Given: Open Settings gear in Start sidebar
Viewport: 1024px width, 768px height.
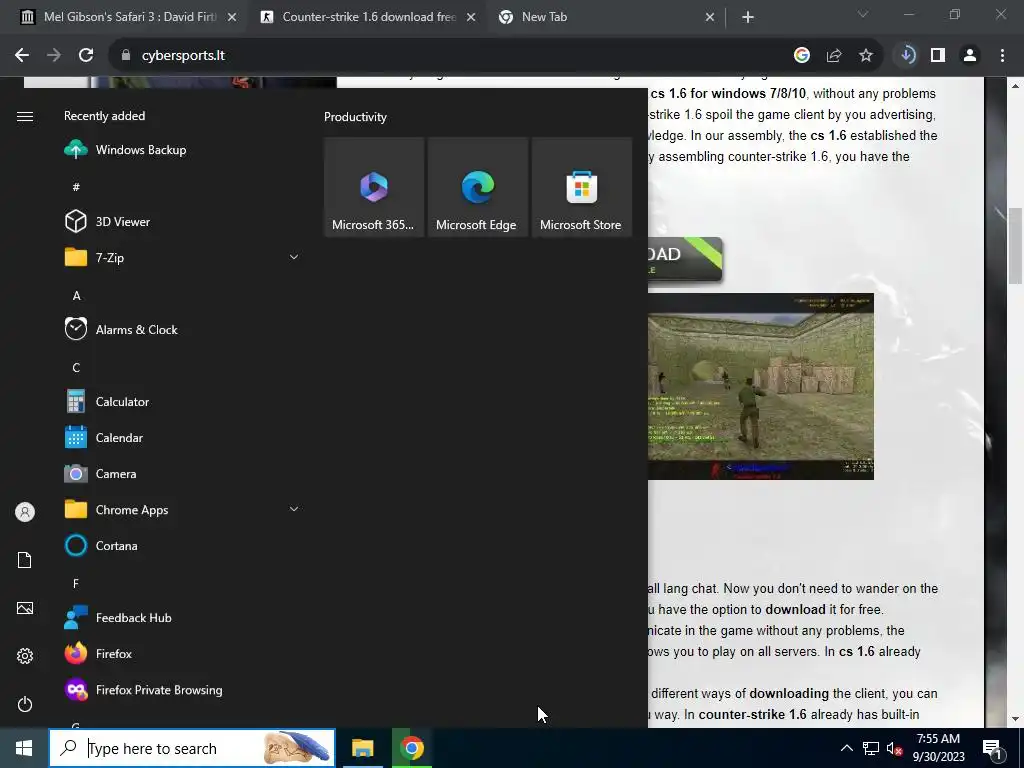Looking at the screenshot, I should click(x=25, y=656).
